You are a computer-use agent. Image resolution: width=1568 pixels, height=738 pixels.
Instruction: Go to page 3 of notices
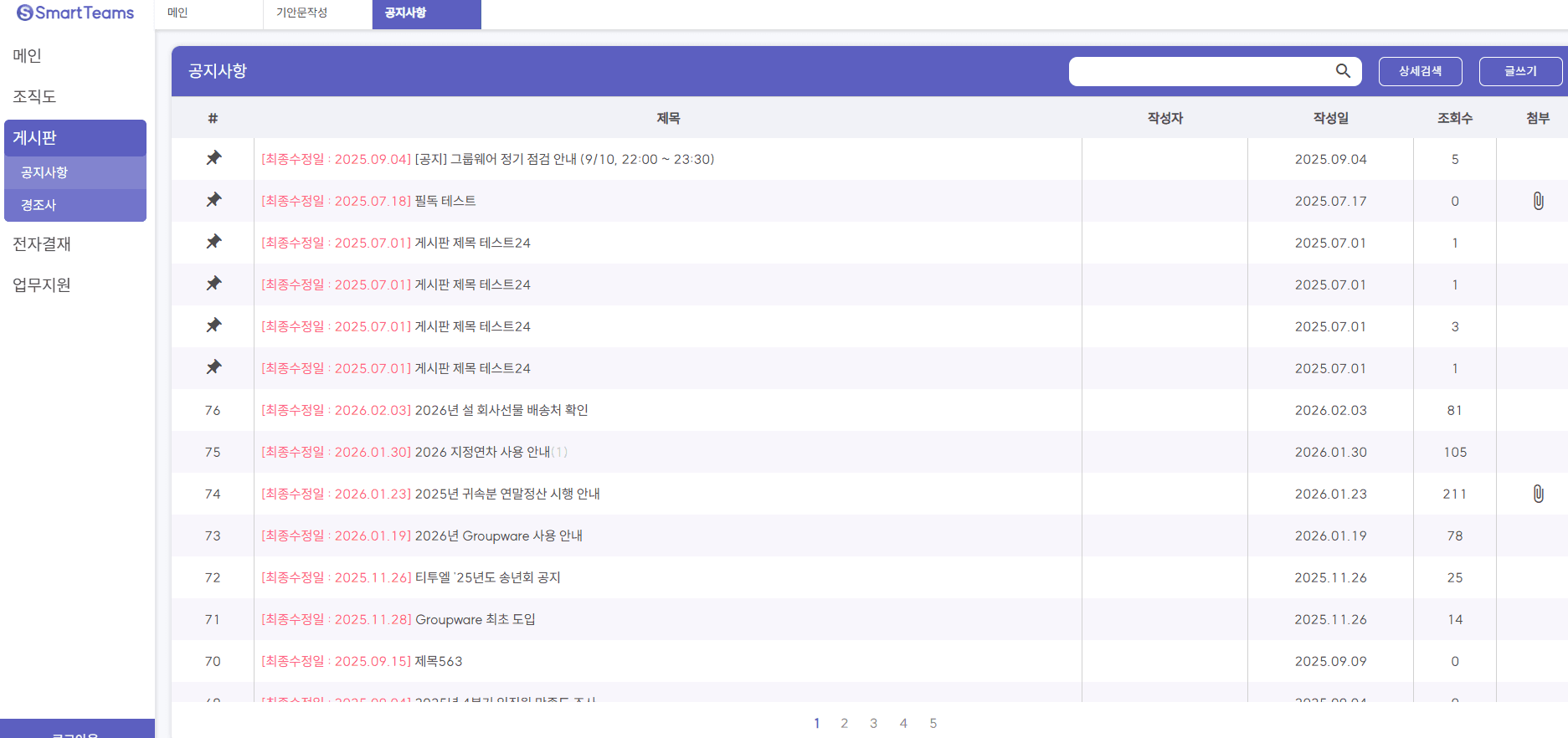[873, 723]
